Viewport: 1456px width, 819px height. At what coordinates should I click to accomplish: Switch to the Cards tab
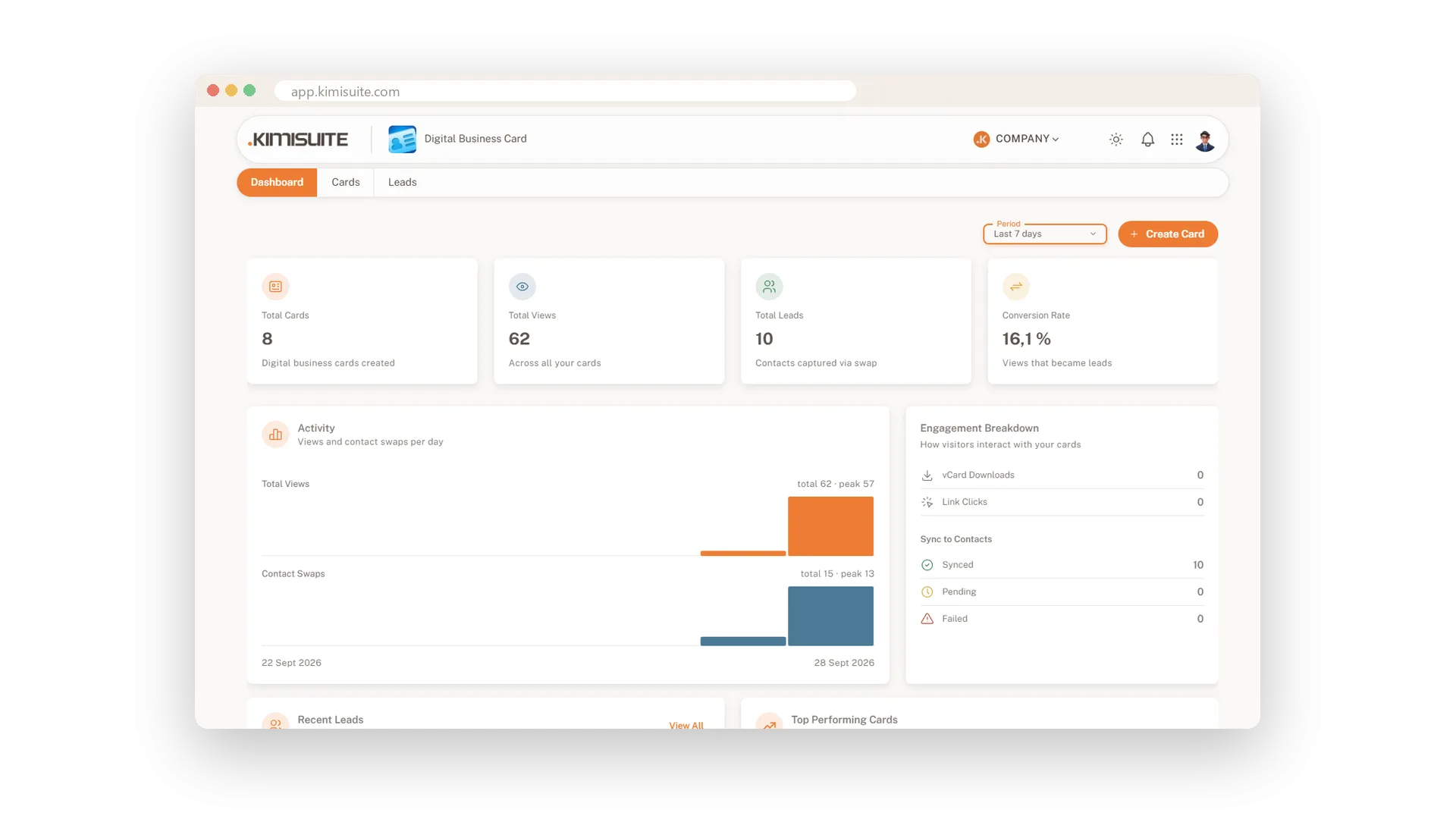[346, 183]
